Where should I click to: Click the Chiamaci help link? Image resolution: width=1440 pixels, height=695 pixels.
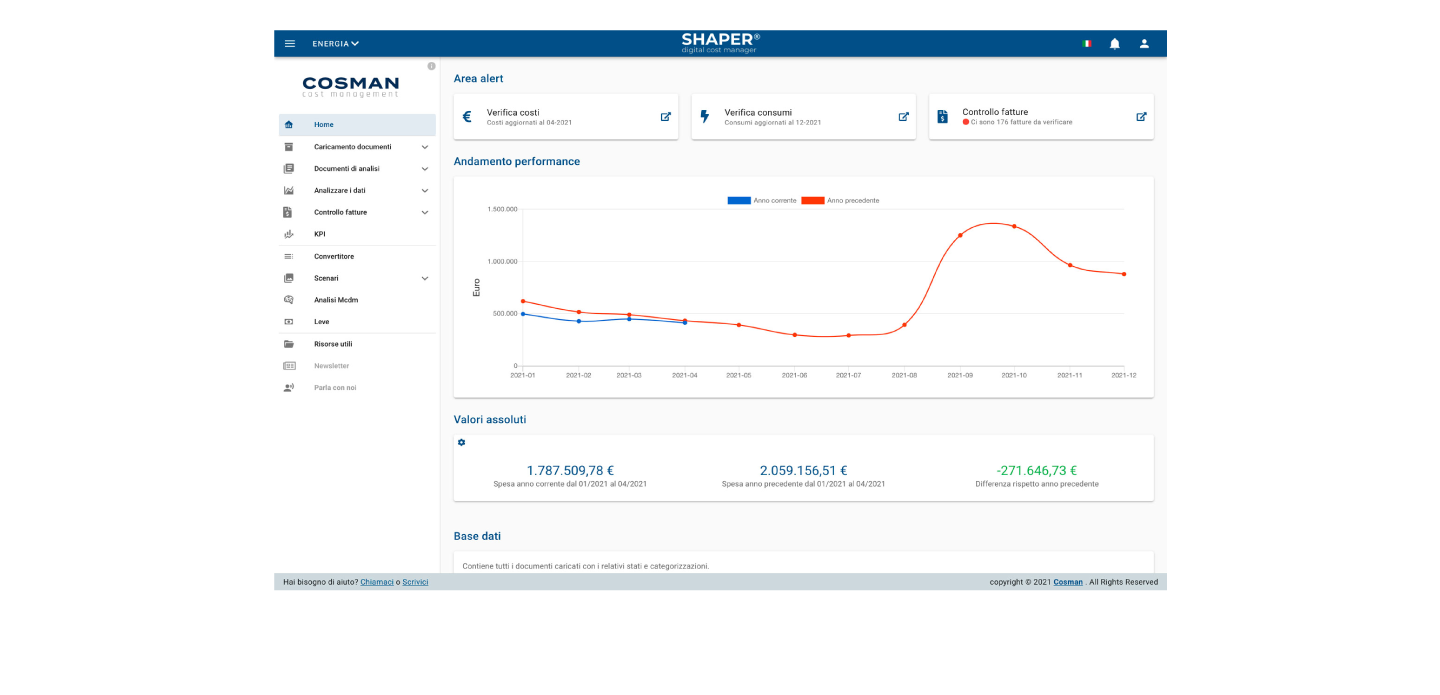click(x=377, y=582)
